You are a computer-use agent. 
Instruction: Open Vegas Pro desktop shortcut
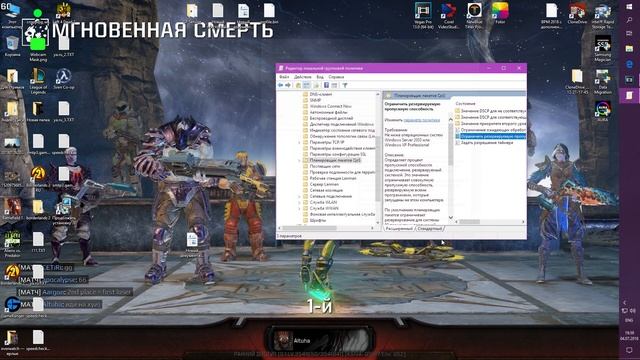point(423,16)
